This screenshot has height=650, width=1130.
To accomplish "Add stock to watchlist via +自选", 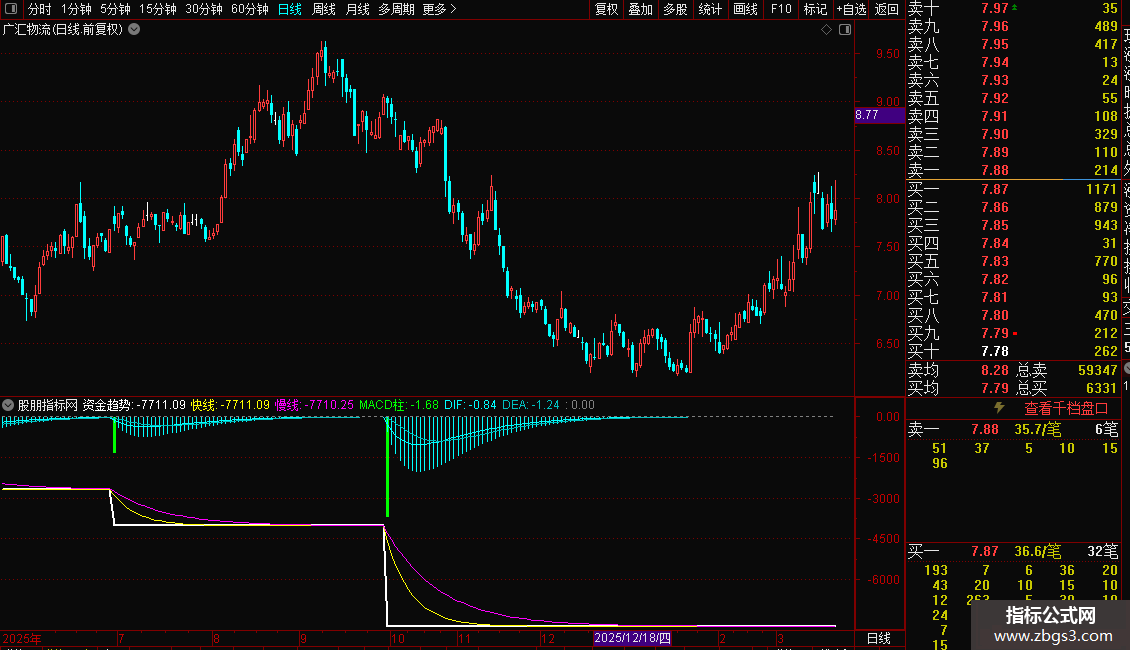I will click(851, 9).
